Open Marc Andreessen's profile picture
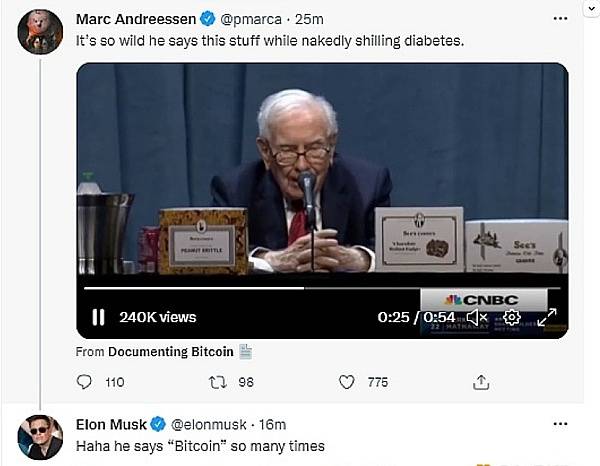Viewport: 600px width, 466px height. [x=41, y=31]
